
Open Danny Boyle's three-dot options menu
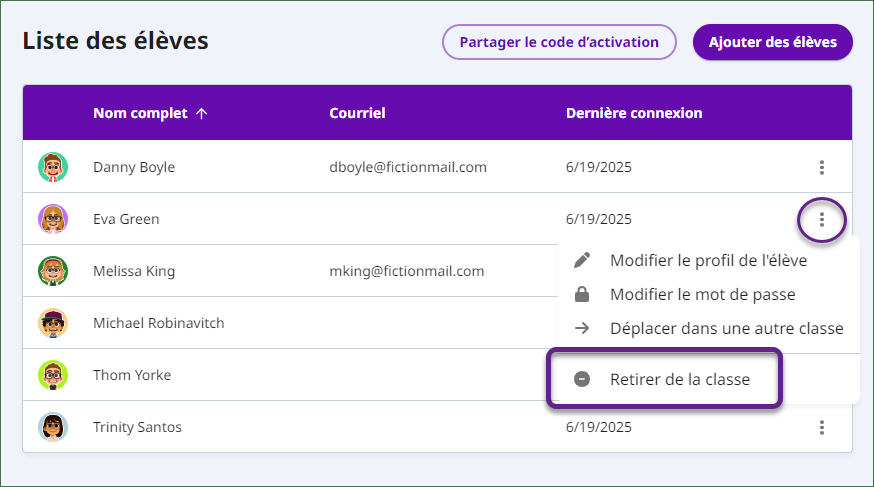pyautogui.click(x=822, y=167)
